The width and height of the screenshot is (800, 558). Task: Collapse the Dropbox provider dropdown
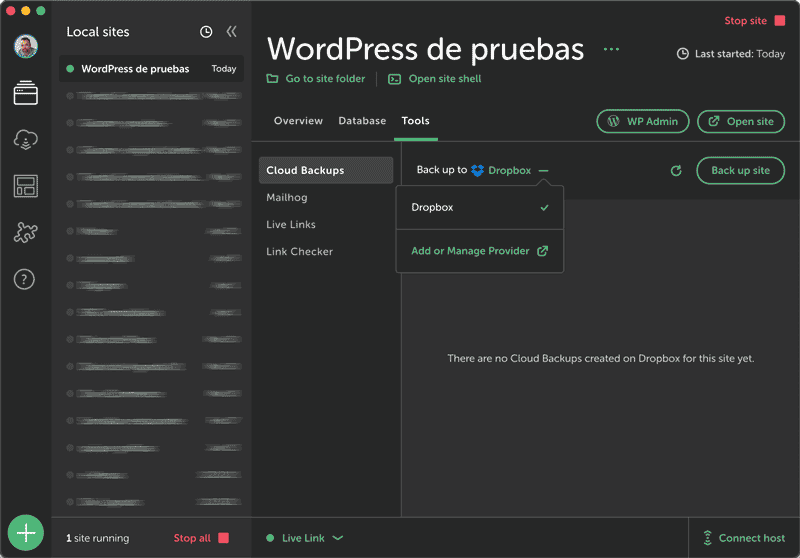(x=544, y=170)
